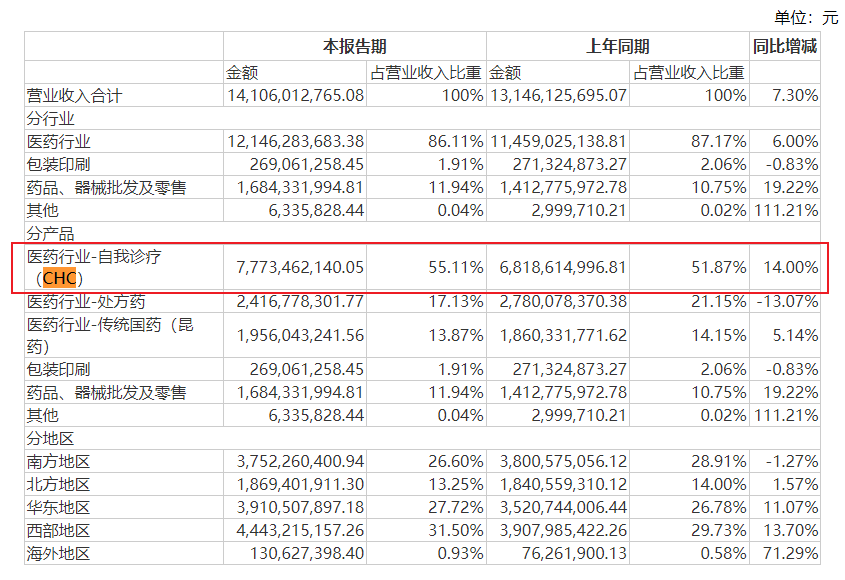Click the -1.27% decline value

[x=792, y=461]
